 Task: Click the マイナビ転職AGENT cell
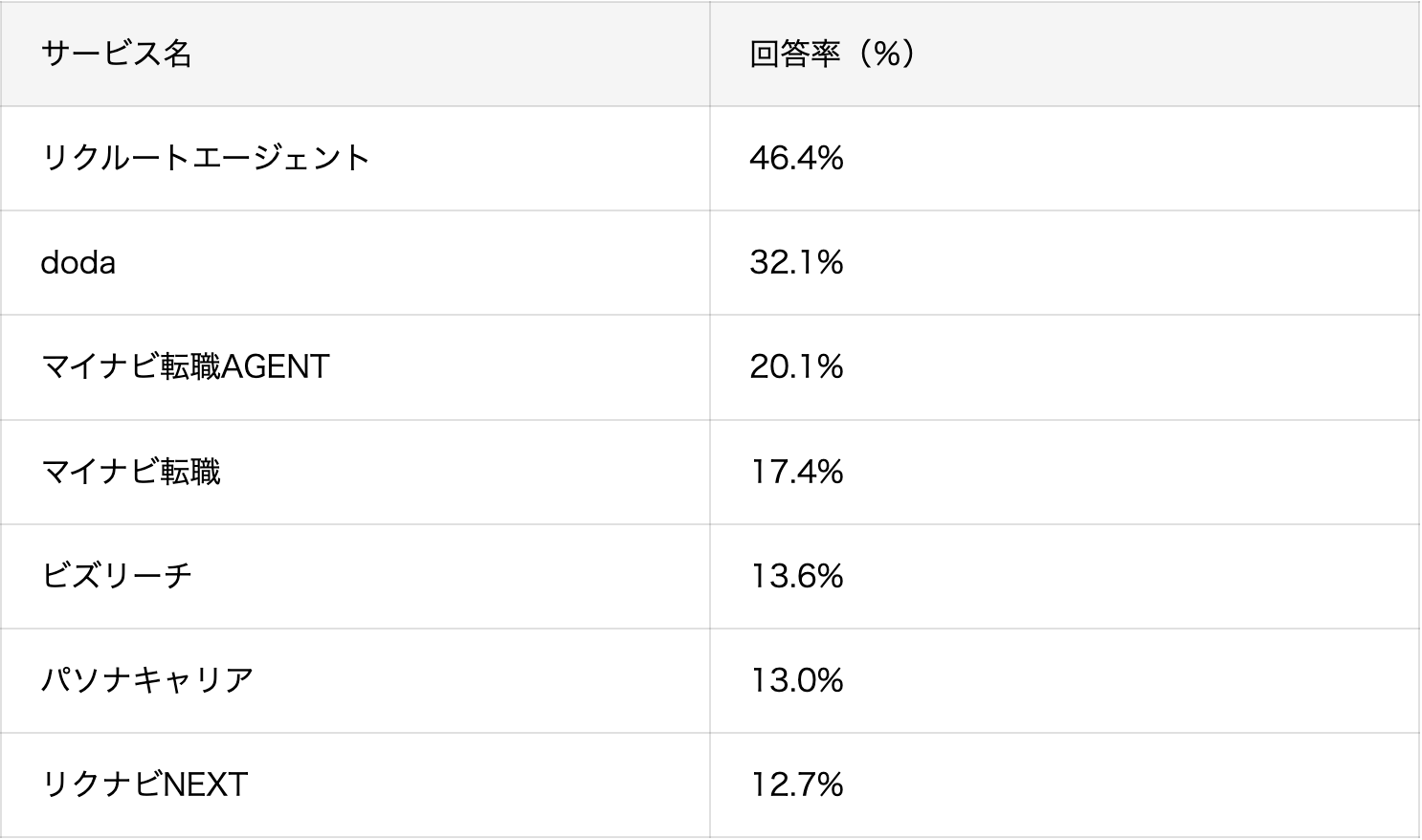point(185,366)
